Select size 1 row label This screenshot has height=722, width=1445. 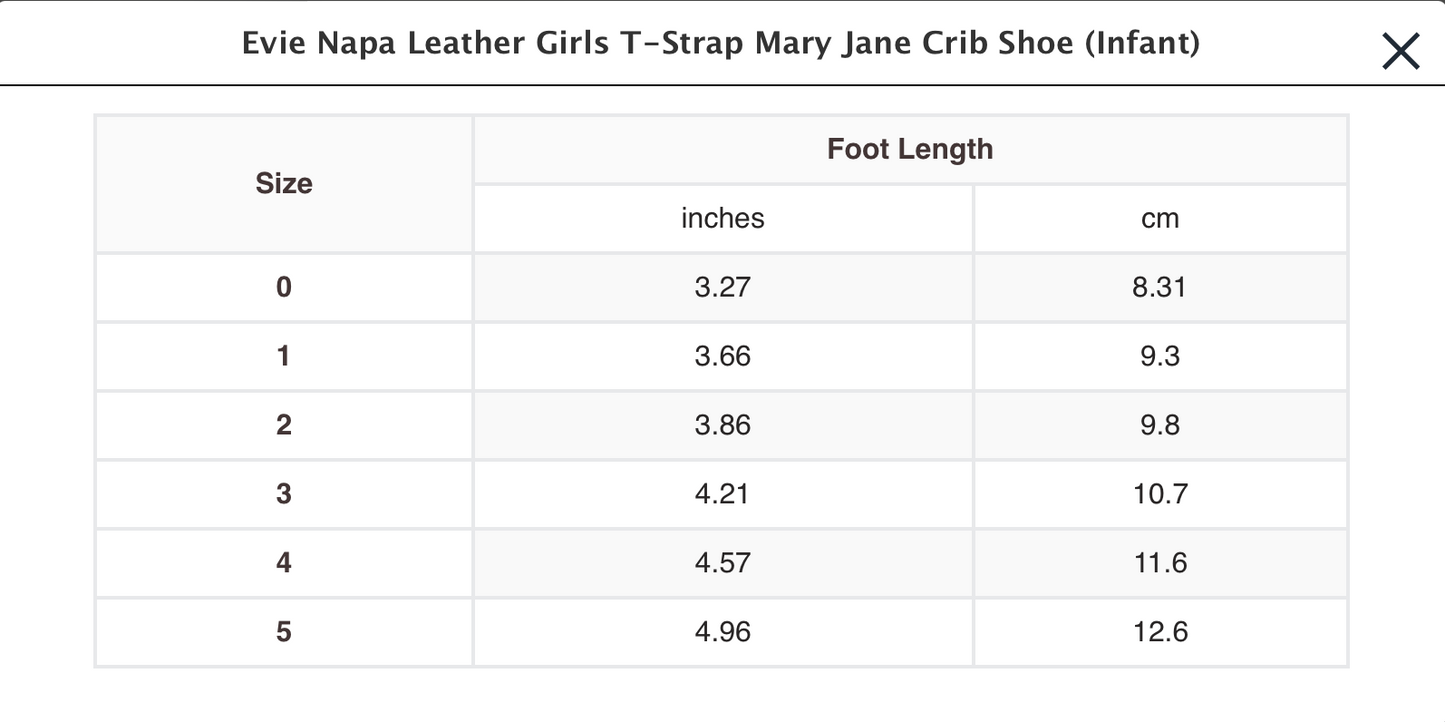coord(284,356)
